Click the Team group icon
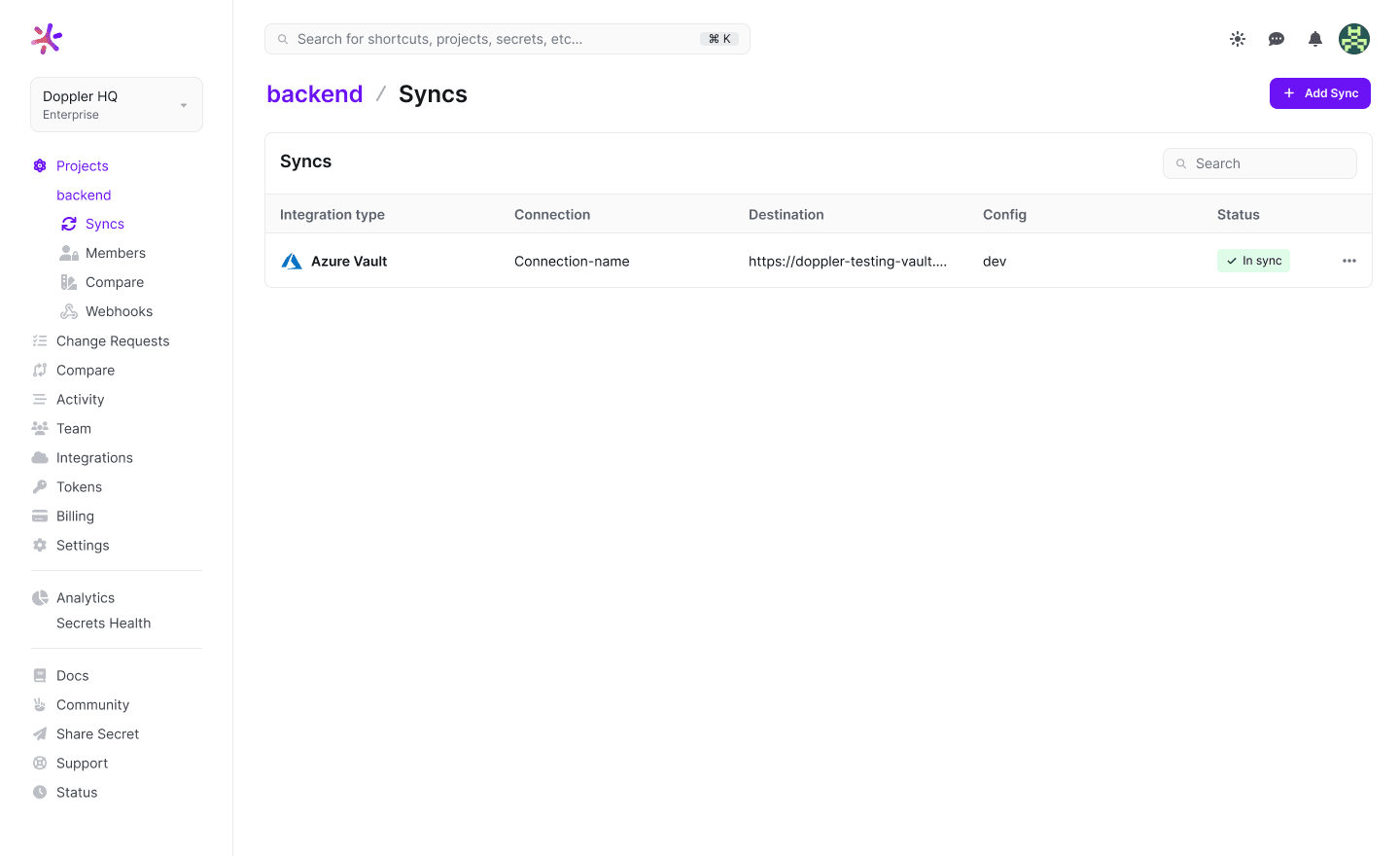This screenshot has height=856, width=1400. point(40,429)
